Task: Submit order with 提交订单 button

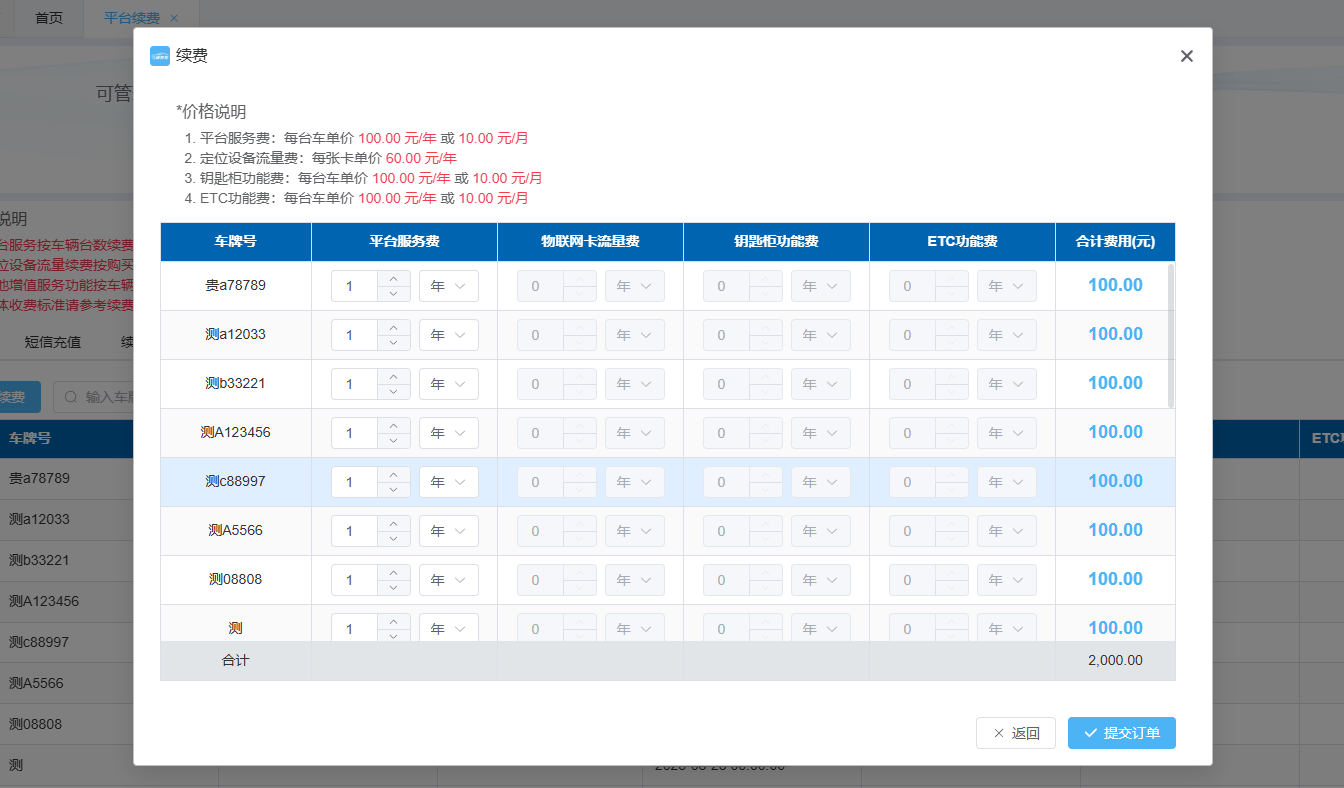Action: [1121, 733]
